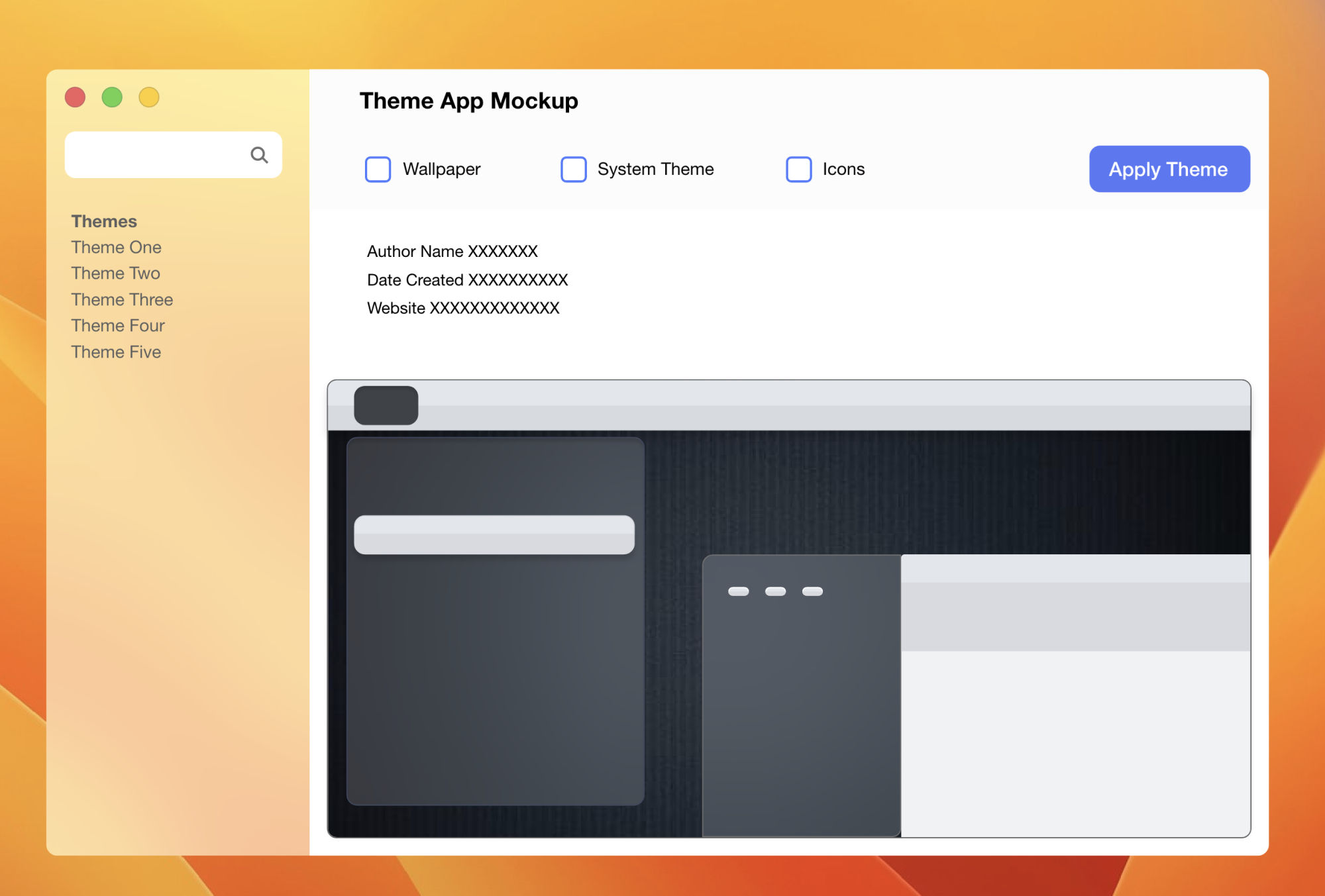Click third dash icon in preview window
The image size is (1325, 896).
813,591
